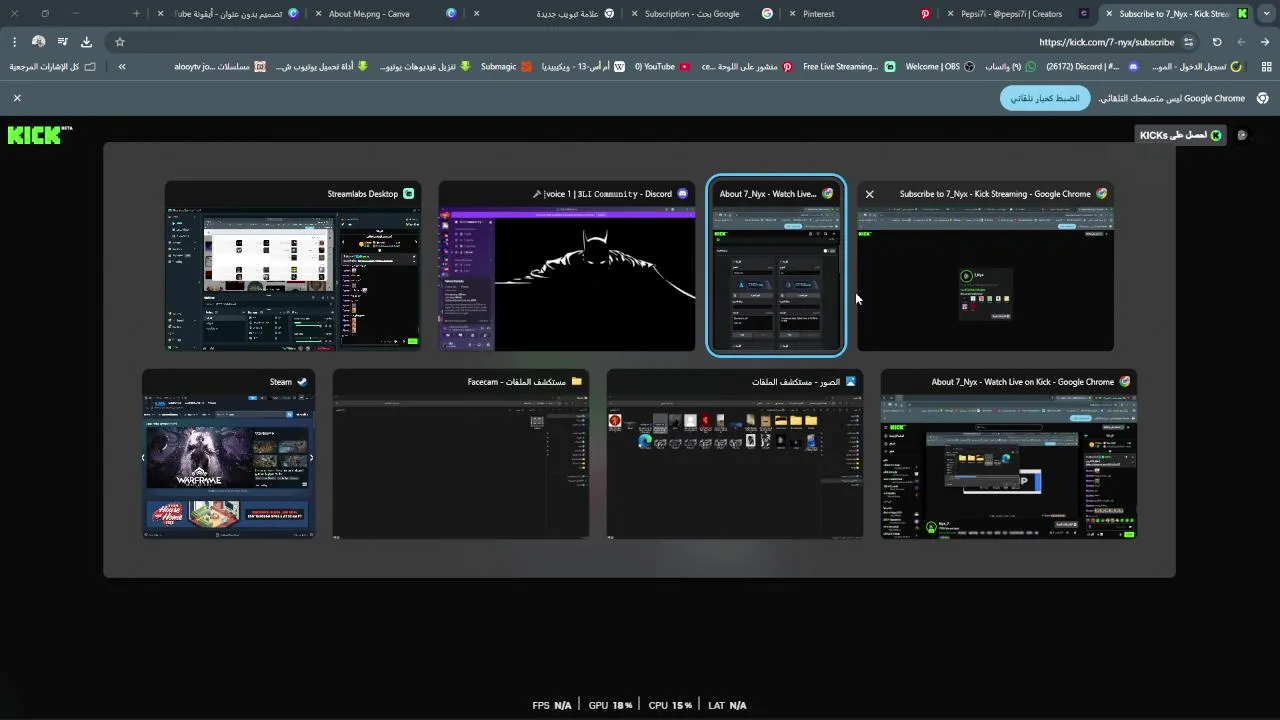Click the Get KICKs button
Viewport: 1280px width, 720px height.
1180,135
